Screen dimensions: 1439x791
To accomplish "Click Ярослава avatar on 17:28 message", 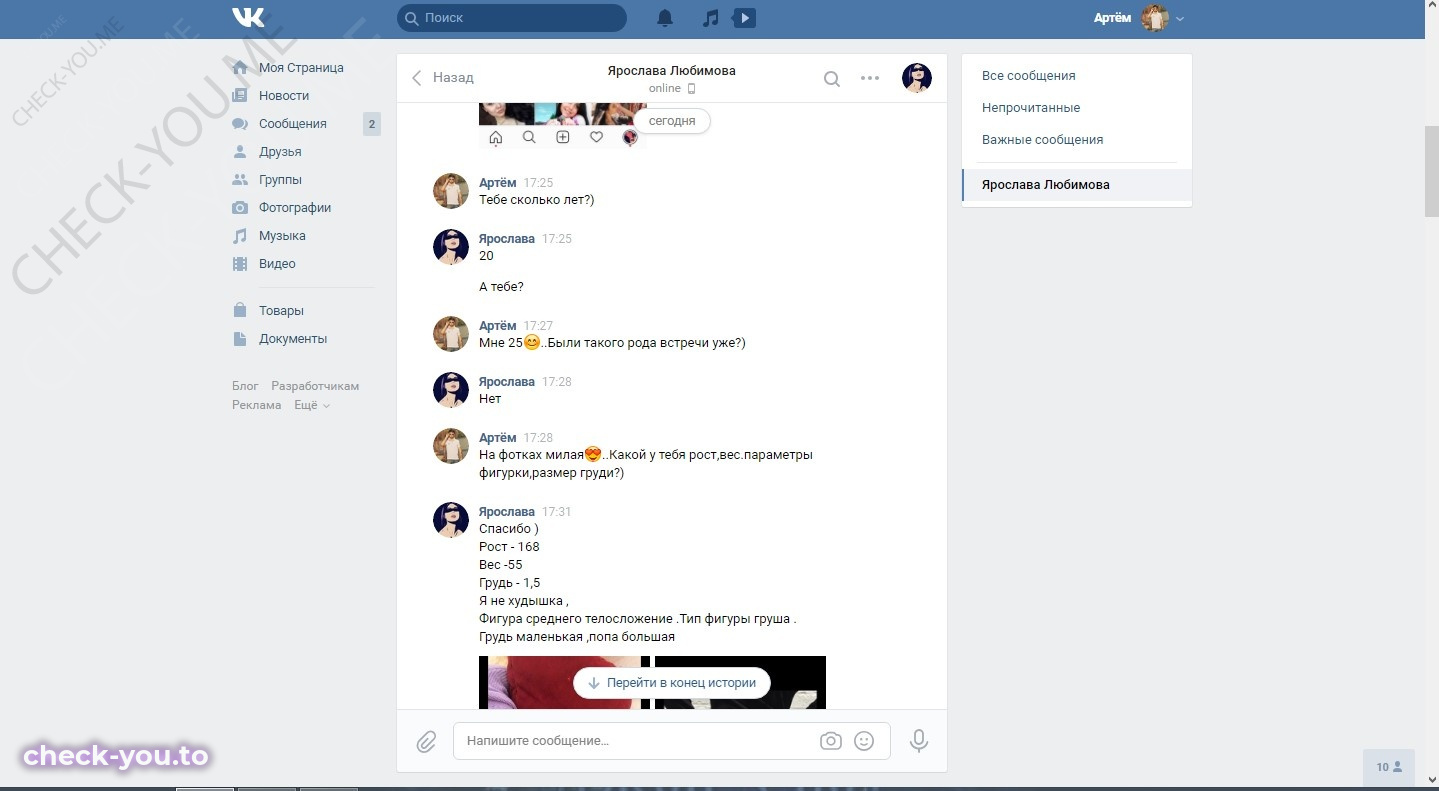I will (x=451, y=390).
